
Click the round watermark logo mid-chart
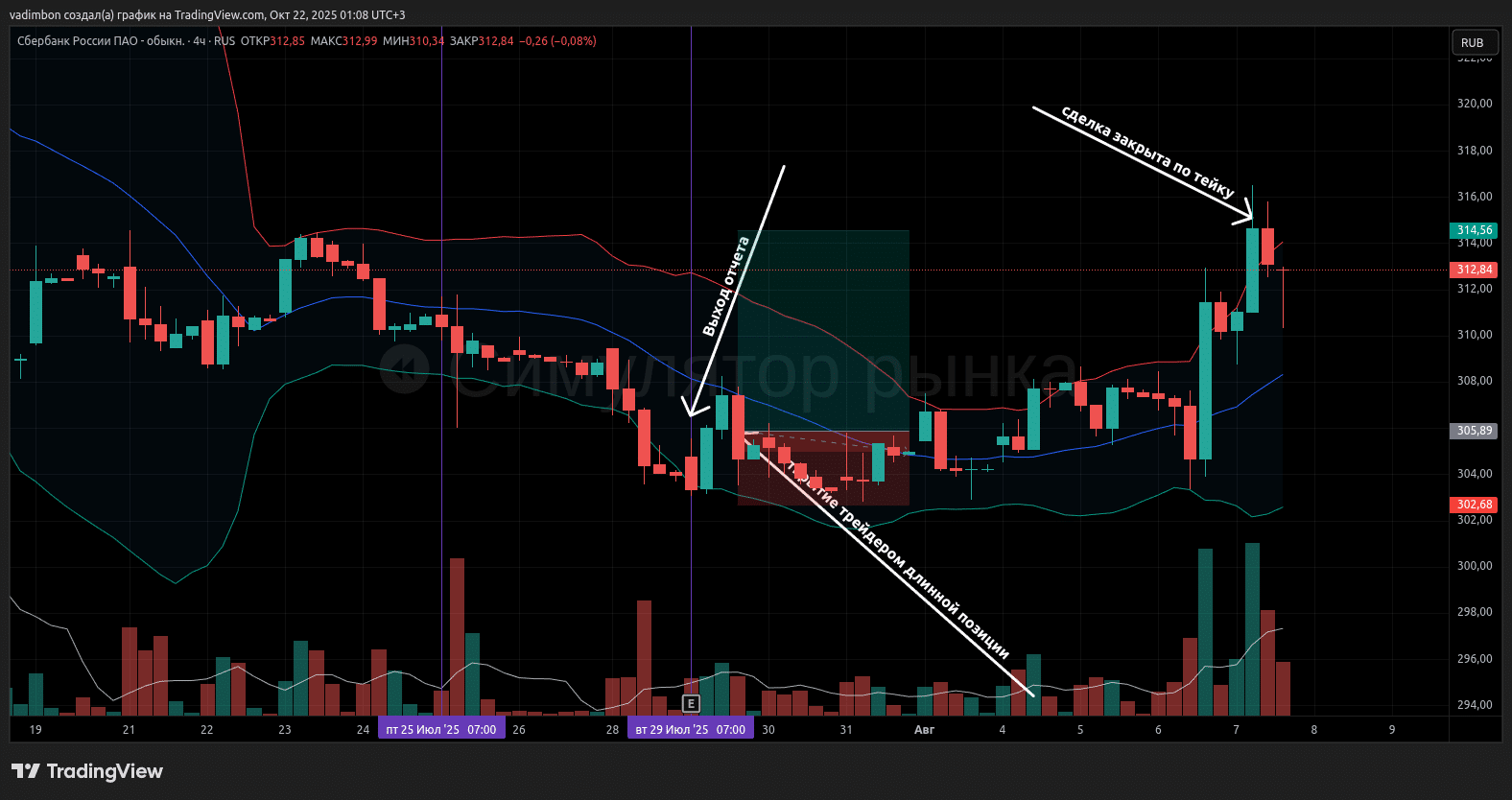click(x=404, y=369)
